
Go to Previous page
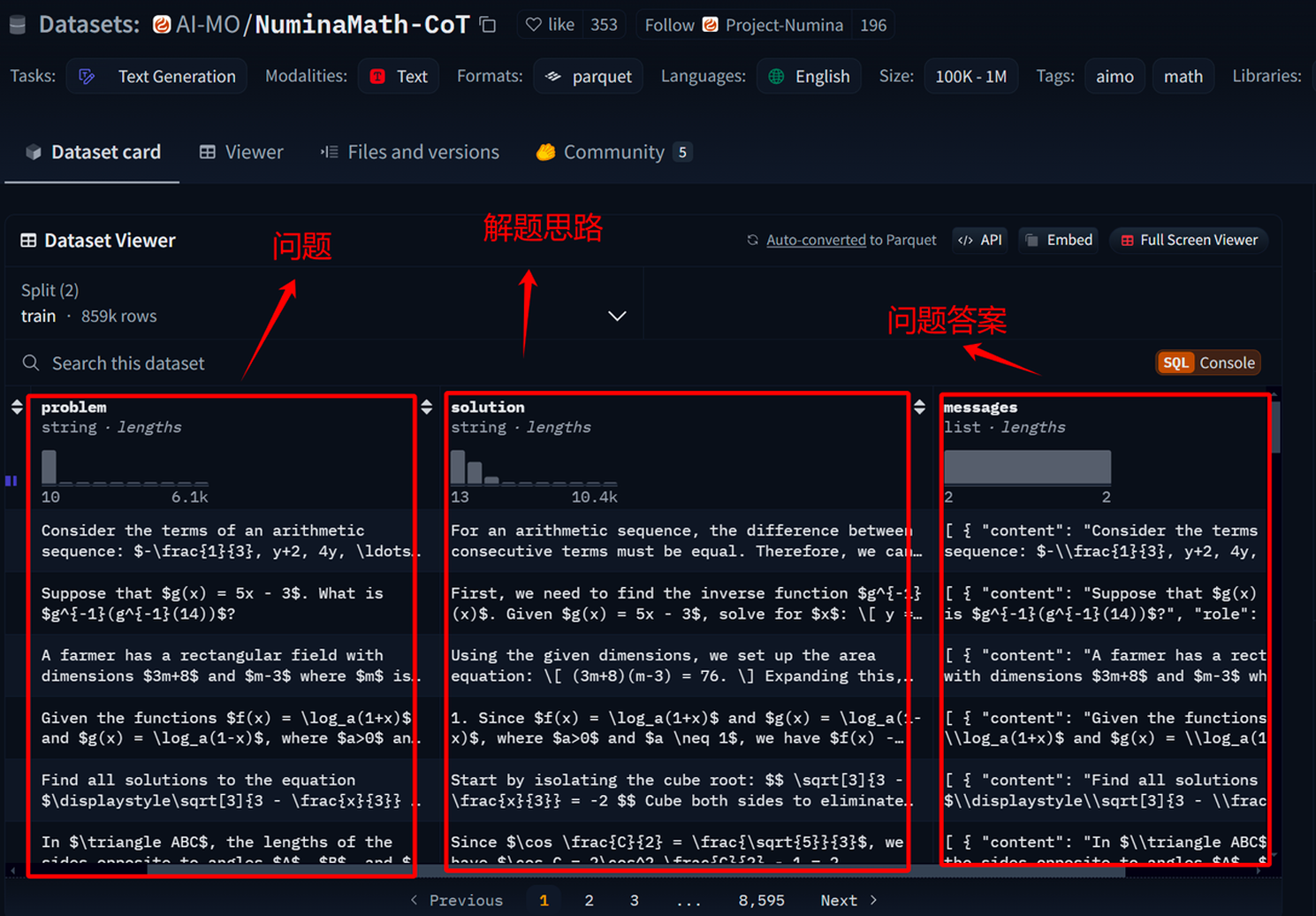[456, 900]
